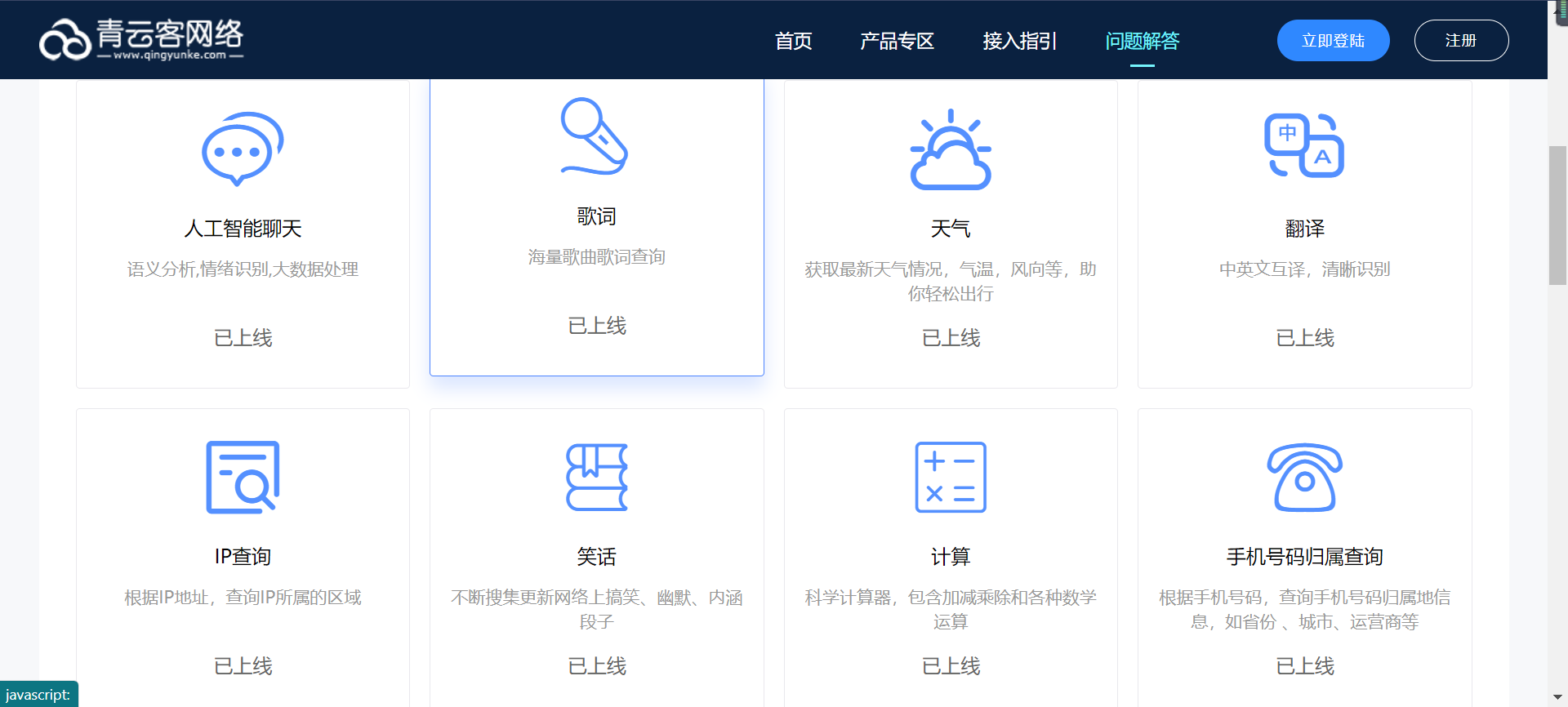Open the 手机号码归属查询 title
1568x707 pixels.
click(x=1304, y=557)
